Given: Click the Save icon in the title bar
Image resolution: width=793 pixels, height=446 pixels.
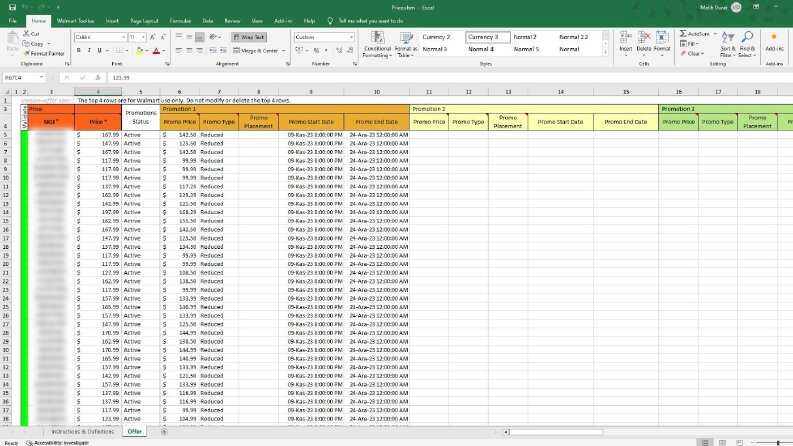Looking at the screenshot, I should (12, 7).
